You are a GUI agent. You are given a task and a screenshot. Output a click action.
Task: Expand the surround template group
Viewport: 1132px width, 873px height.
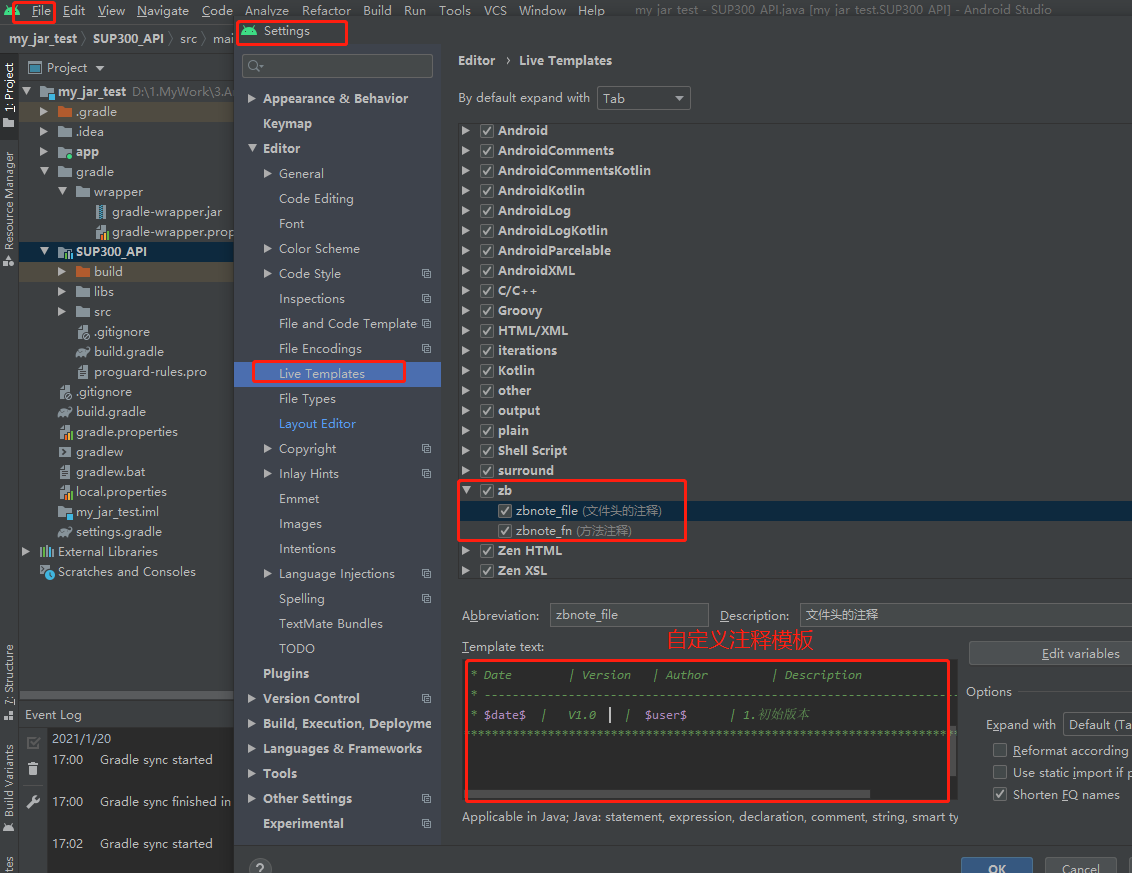point(466,470)
